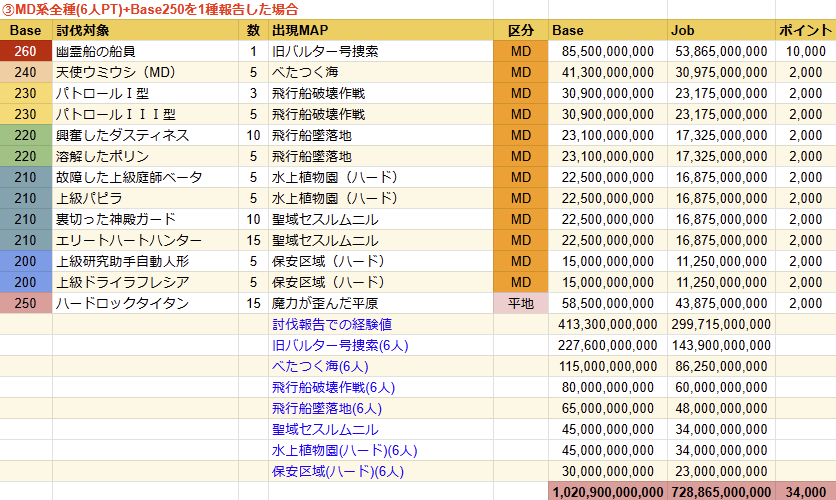
Task: Select the べたつく海 map cell
Action: (381, 72)
